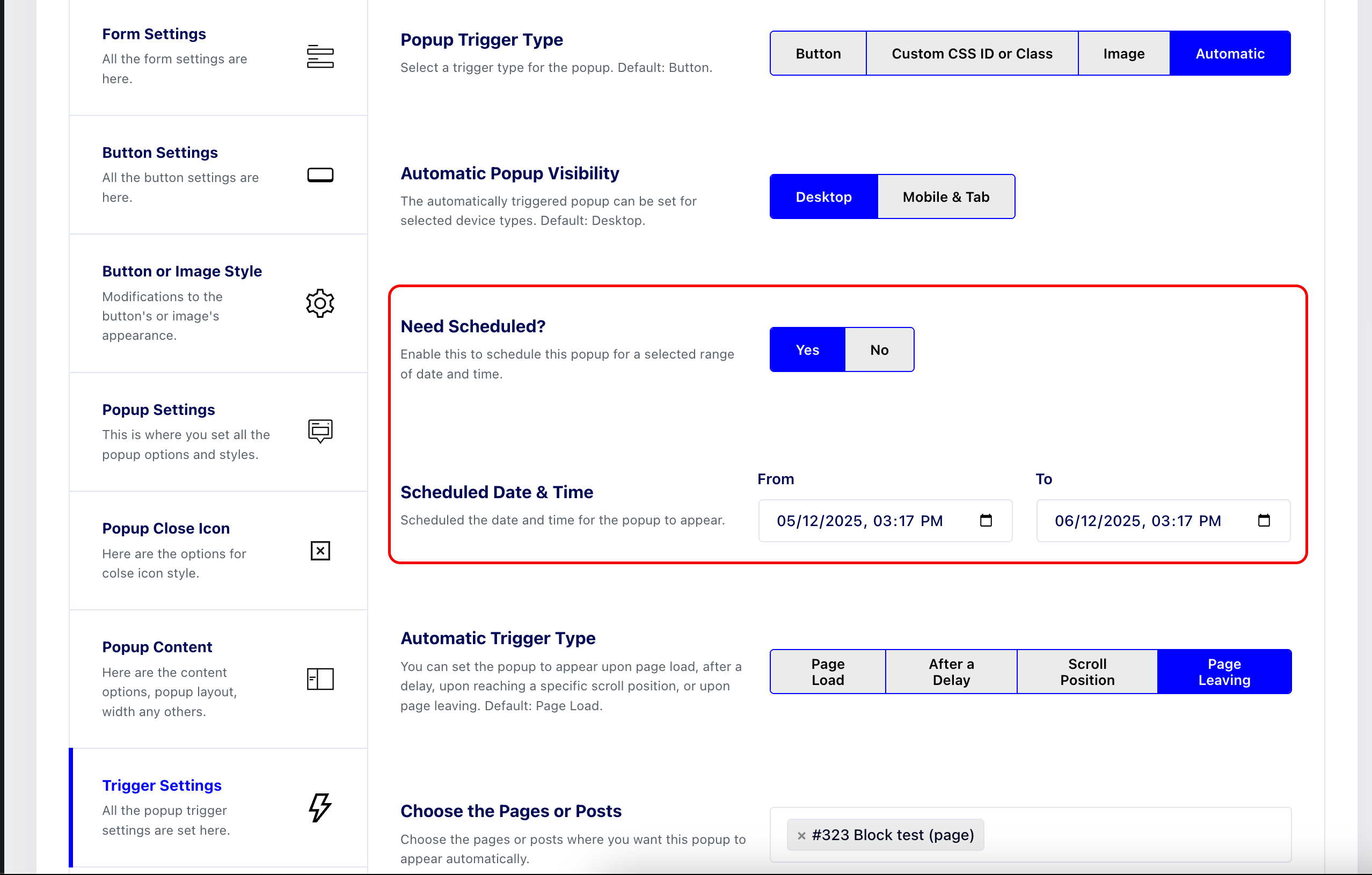Click the Popup Content layout icon
1372x875 pixels.
tap(320, 679)
